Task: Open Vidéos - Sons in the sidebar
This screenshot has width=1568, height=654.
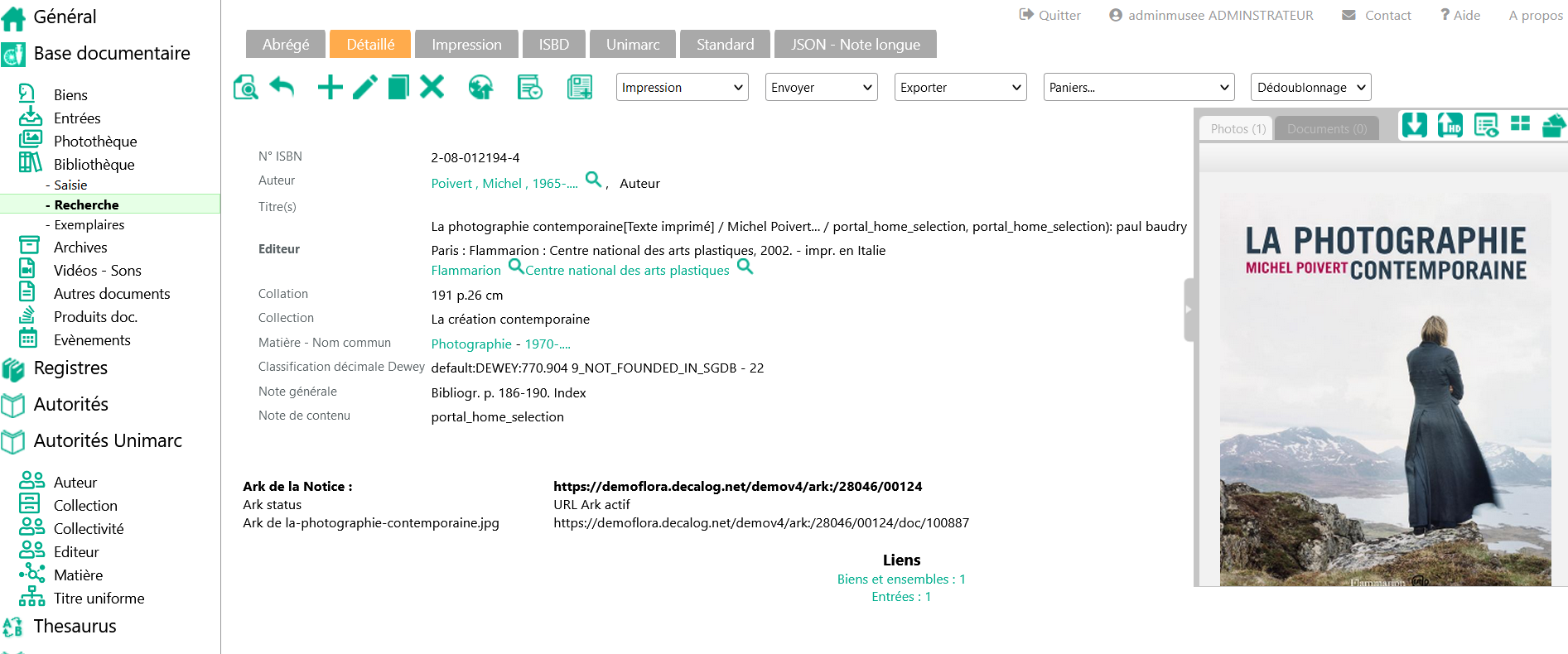Action: [98, 270]
